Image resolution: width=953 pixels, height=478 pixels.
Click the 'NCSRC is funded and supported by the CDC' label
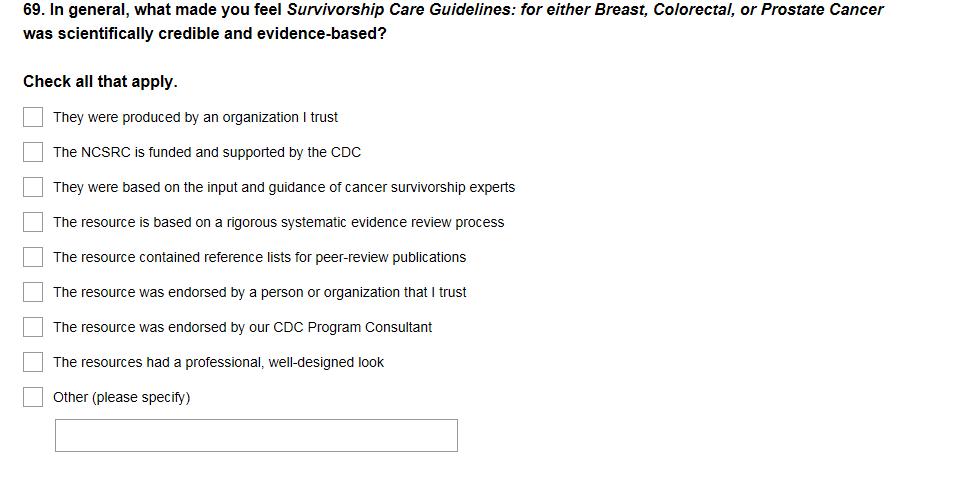[207, 153]
